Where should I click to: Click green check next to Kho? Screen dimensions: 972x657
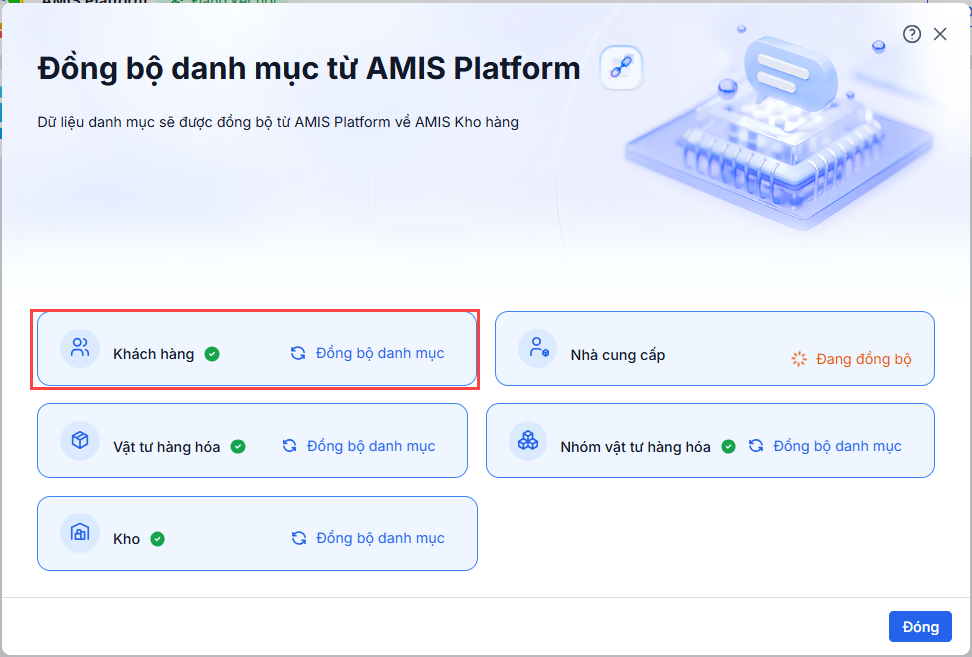157,539
